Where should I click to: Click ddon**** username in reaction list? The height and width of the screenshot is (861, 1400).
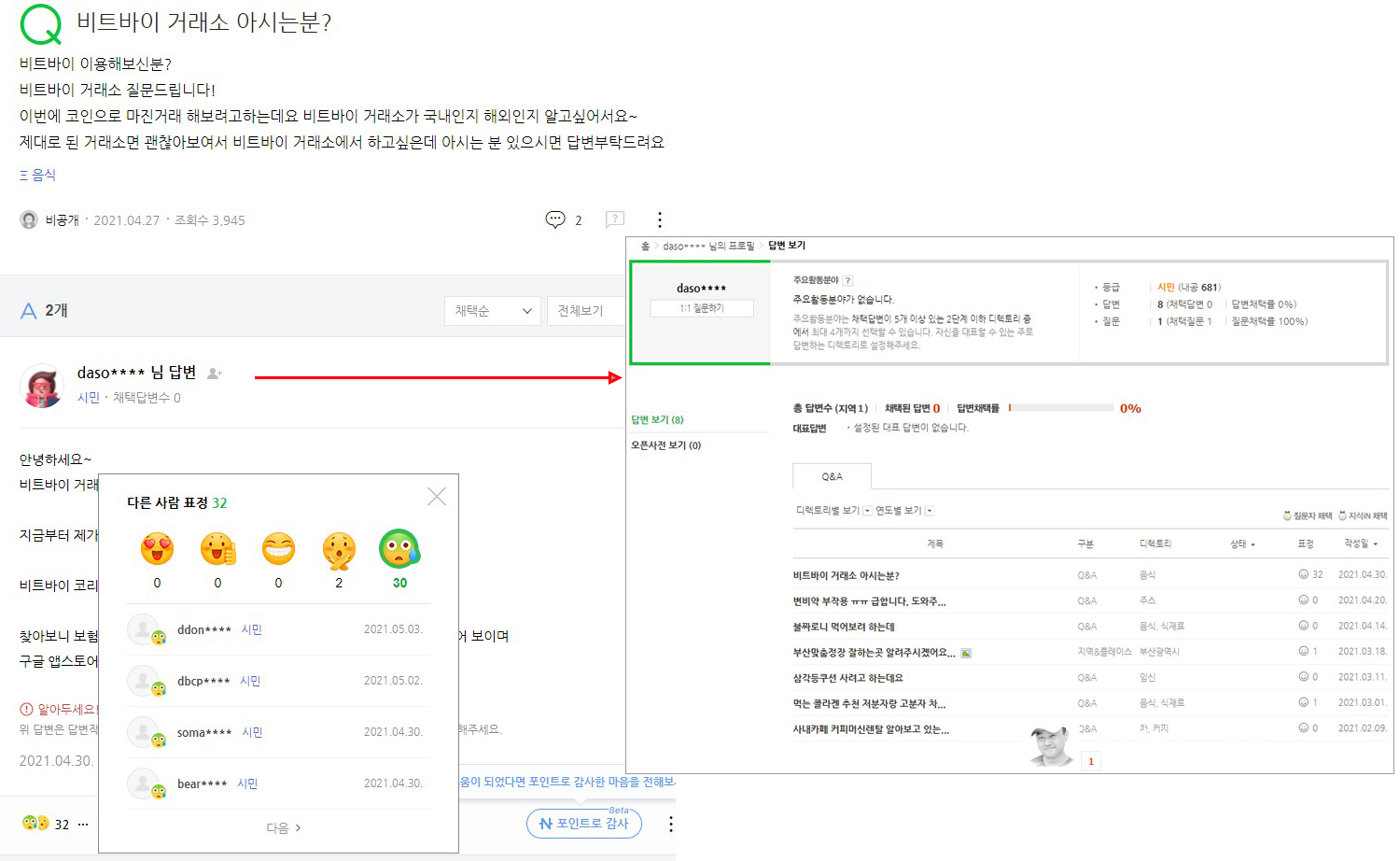tap(204, 630)
